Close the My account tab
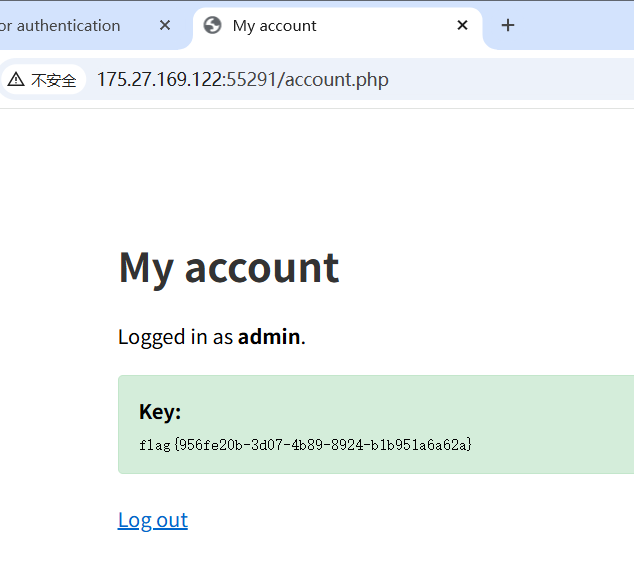 point(462,26)
